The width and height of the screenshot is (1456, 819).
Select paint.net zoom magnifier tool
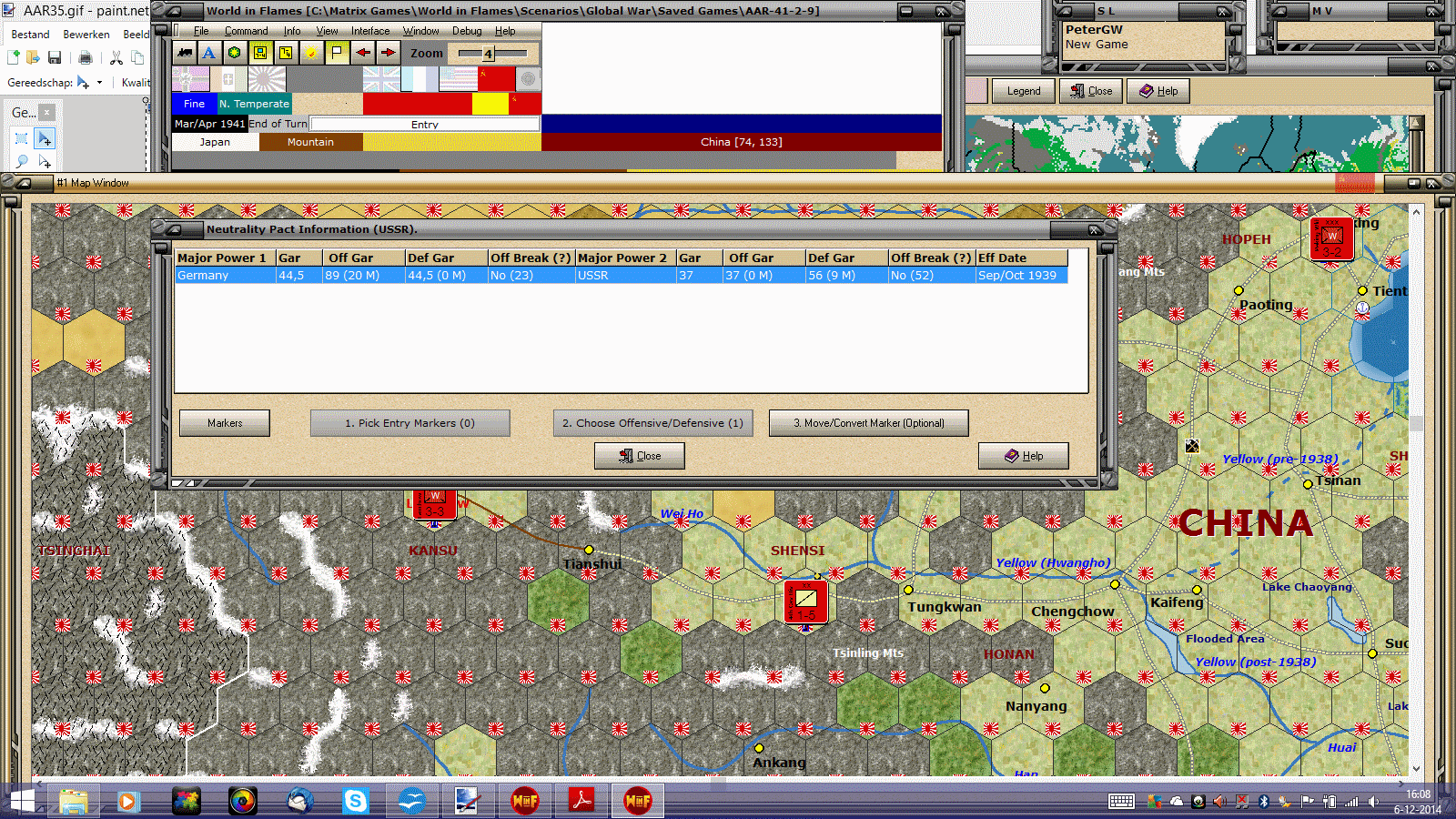click(x=22, y=161)
